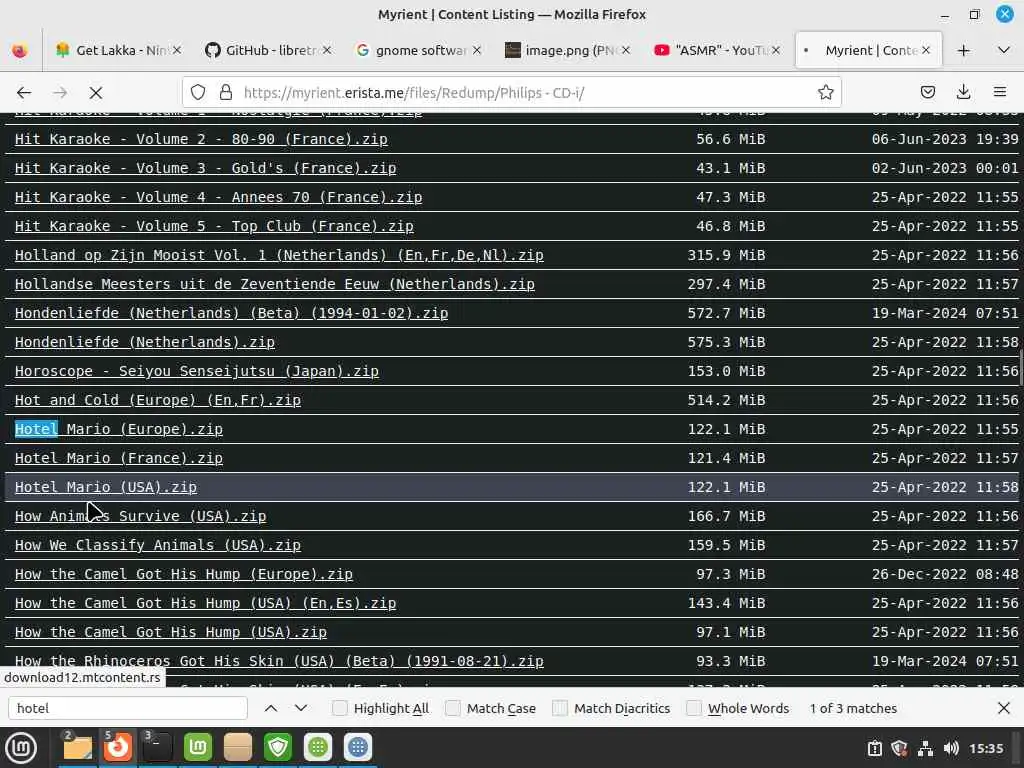Switch to the ASMR YouTube tab
This screenshot has width=1024, height=768.
coord(717,50)
